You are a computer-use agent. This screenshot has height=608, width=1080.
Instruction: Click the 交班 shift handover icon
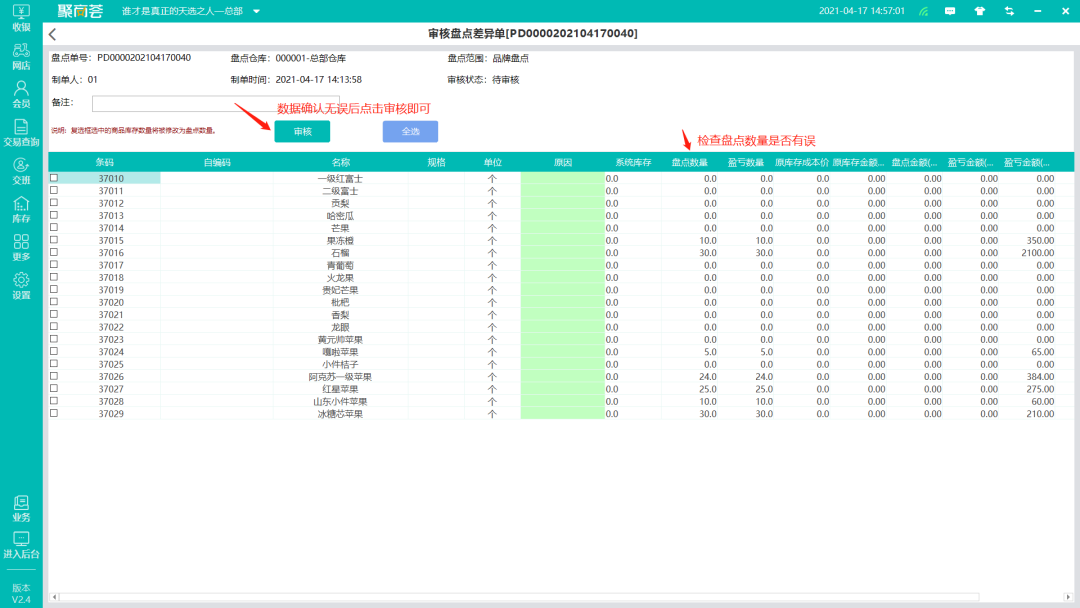(x=21, y=171)
